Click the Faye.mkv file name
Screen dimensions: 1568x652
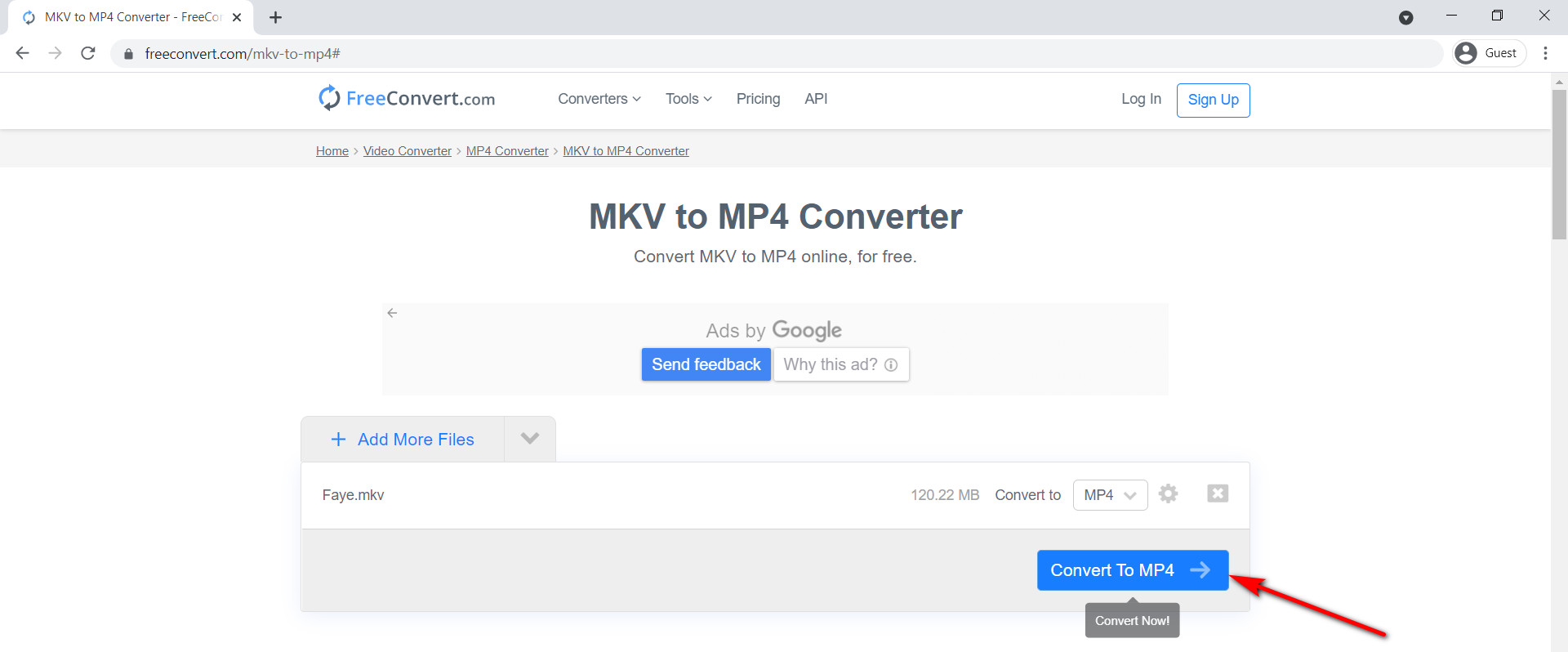353,495
